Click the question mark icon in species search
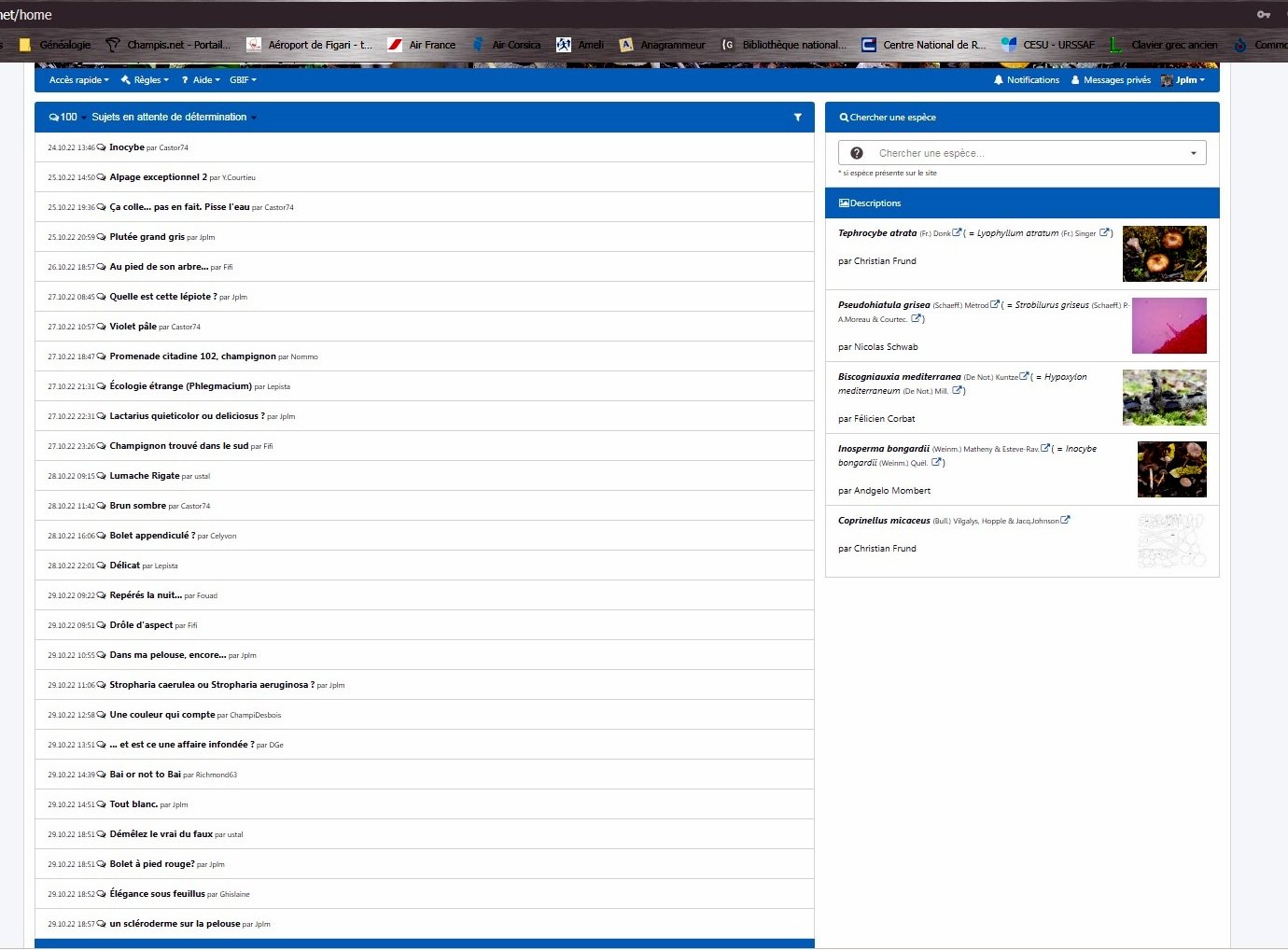1288x950 pixels. point(857,153)
